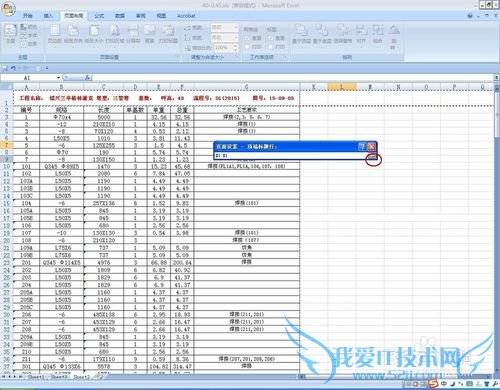
Task: Click the dialog's help question-mark button
Action: (x=362, y=146)
